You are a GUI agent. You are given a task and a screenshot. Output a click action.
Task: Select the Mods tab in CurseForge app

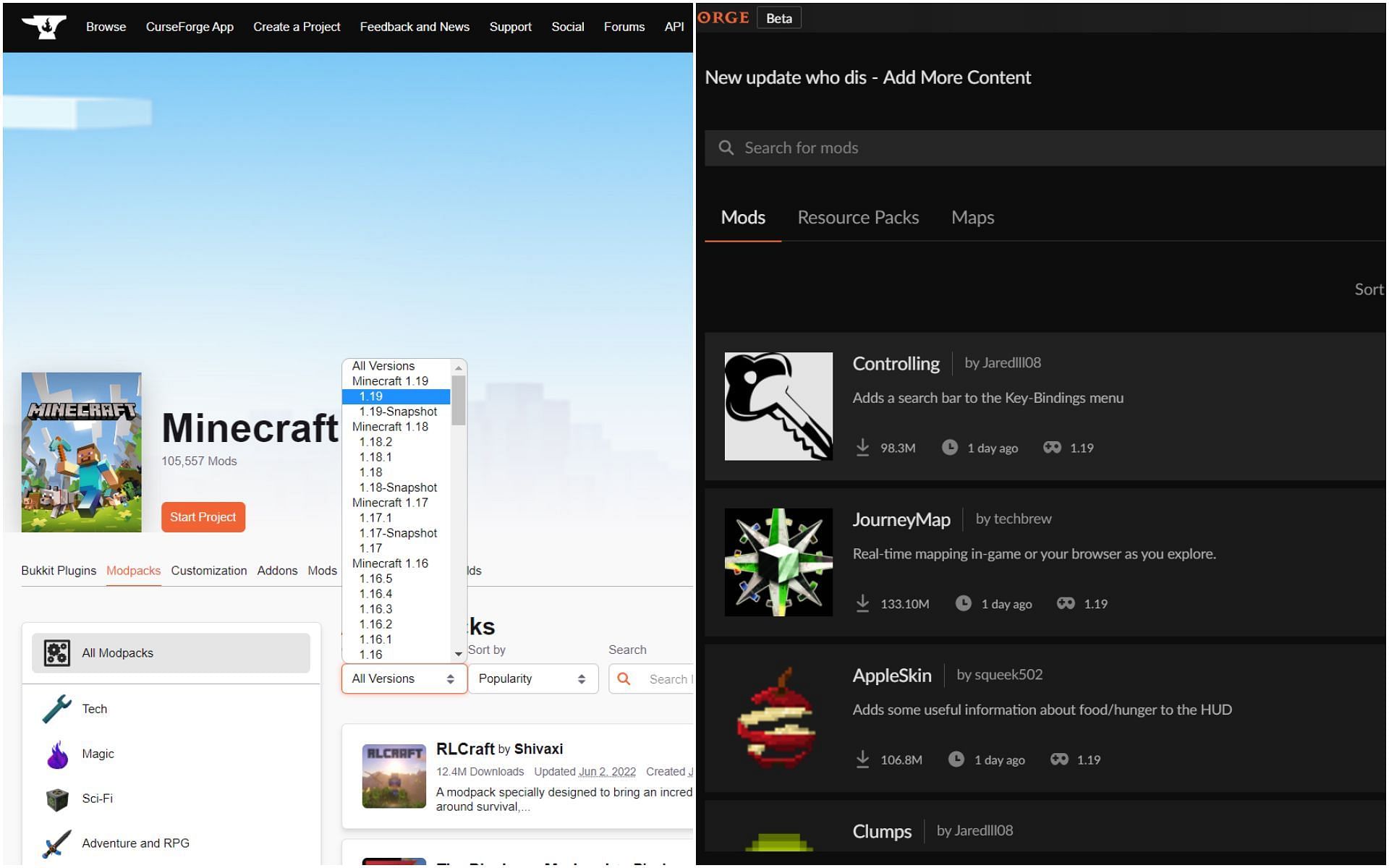pos(743,216)
